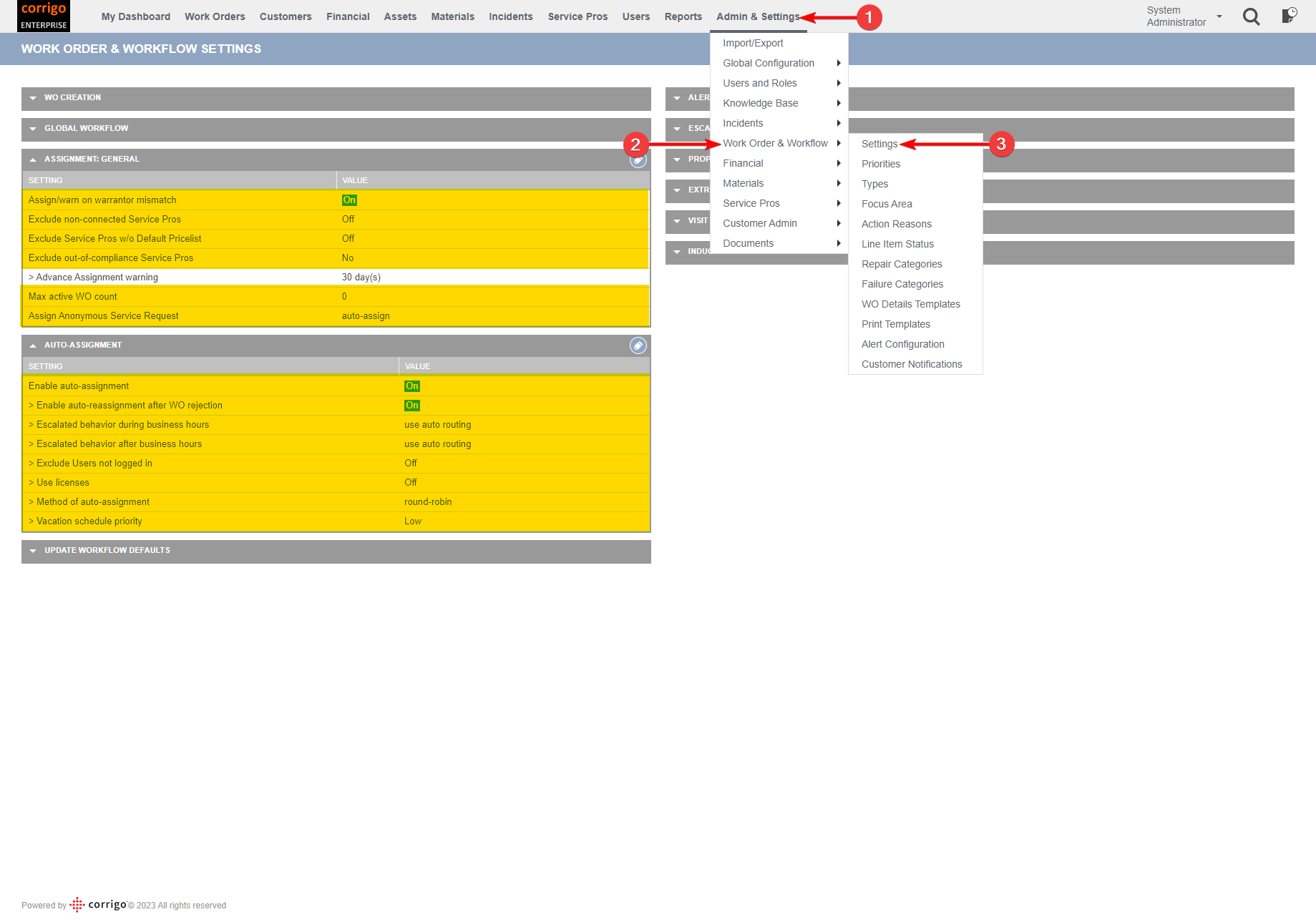Viewport: 1316px width, 922px height.
Task: Toggle Assign/warn on warrantor mismatch
Action: click(x=349, y=200)
